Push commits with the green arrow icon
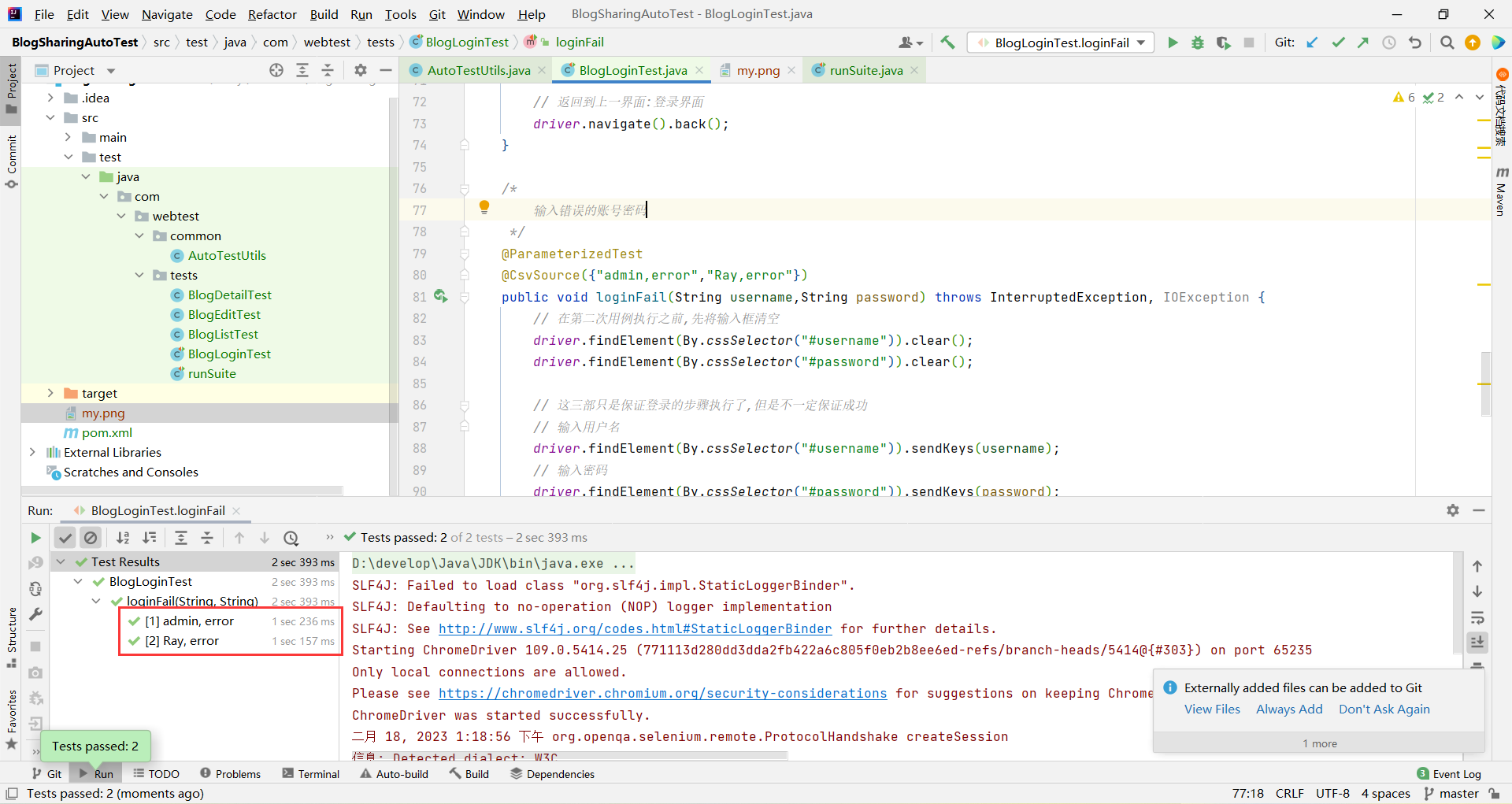This screenshot has width=1512, height=804. pyautogui.click(x=1363, y=43)
